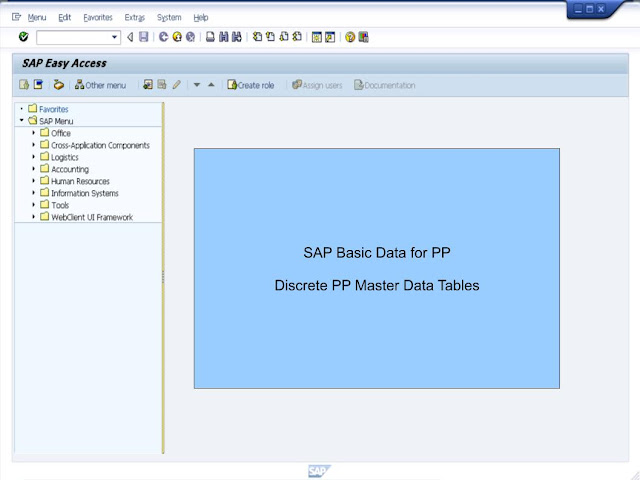Image resolution: width=640 pixels, height=480 pixels.
Task: Click the Save diskette icon
Action: tap(144, 37)
